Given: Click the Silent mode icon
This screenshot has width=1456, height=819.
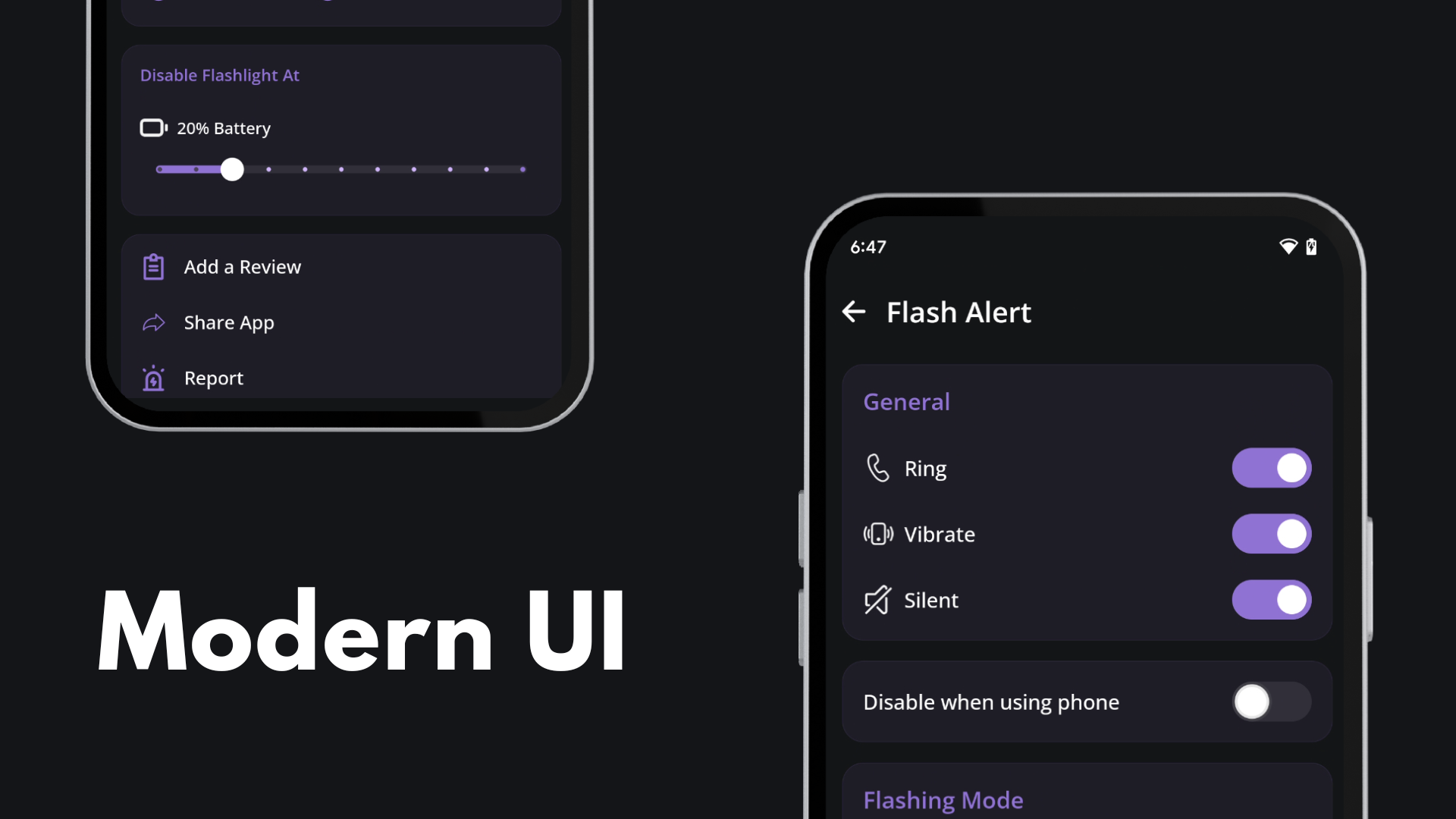Looking at the screenshot, I should point(876,599).
